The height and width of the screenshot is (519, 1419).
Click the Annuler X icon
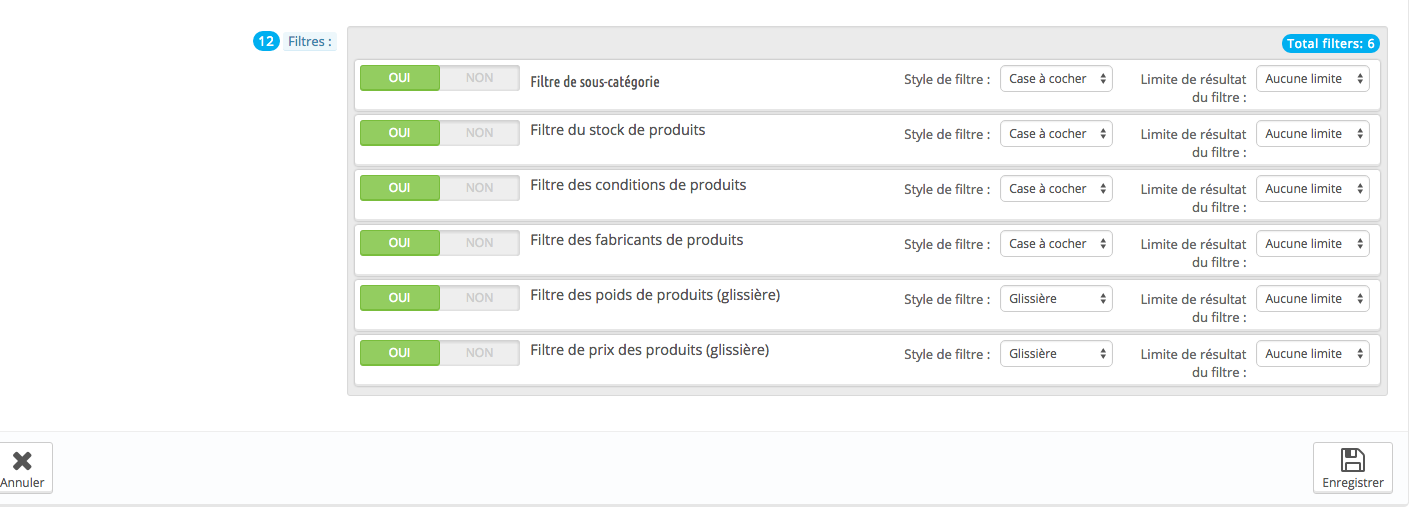pos(21,461)
